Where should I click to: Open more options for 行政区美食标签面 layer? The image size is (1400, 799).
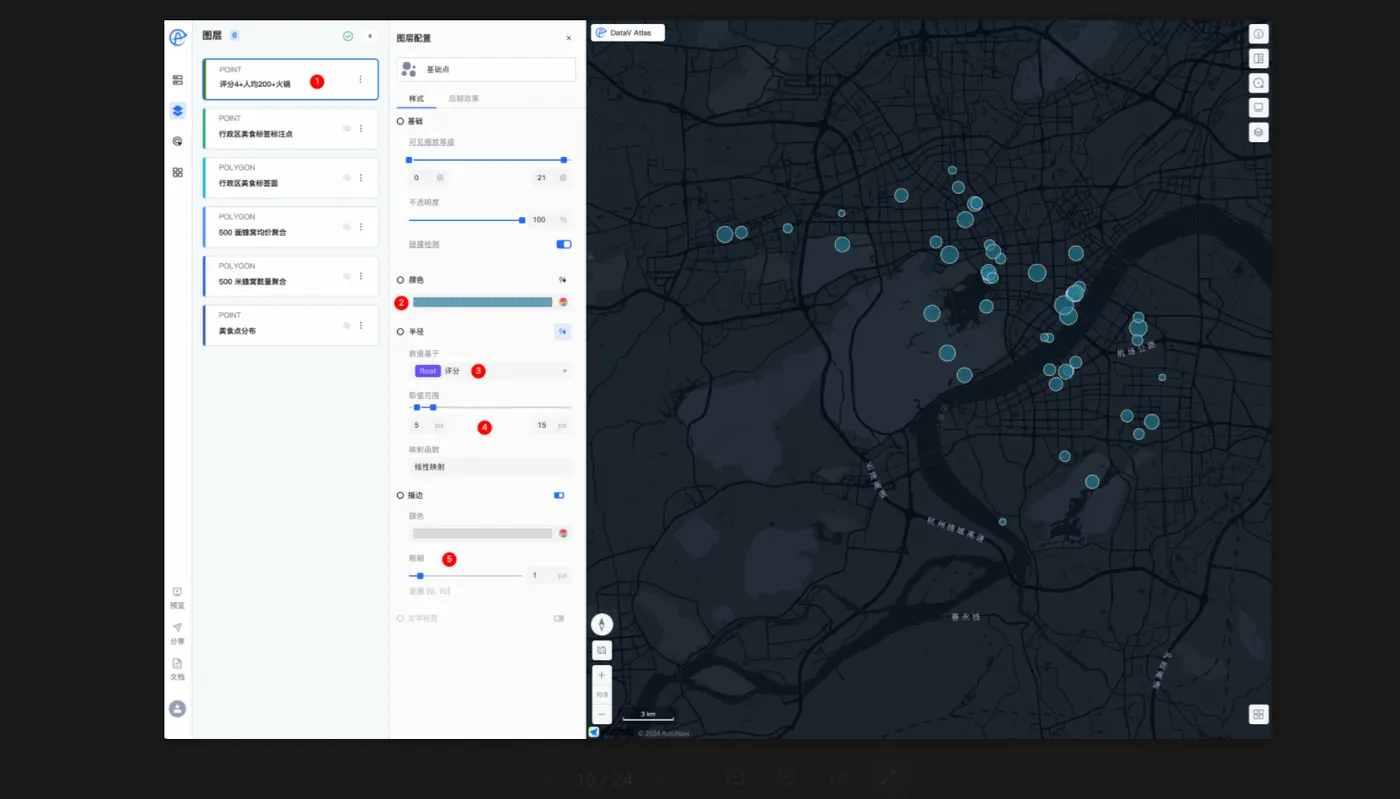pyautogui.click(x=361, y=177)
